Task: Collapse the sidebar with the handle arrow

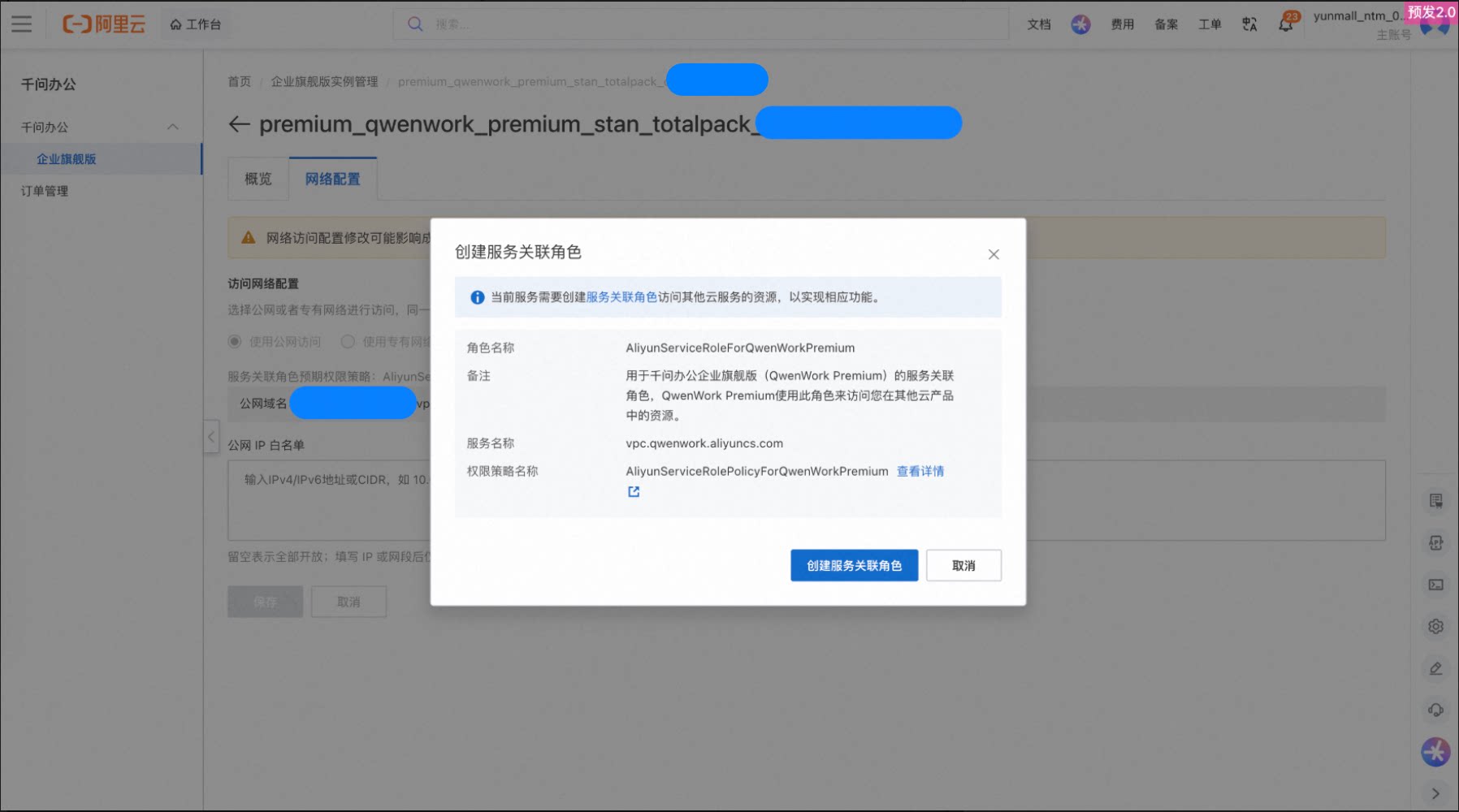Action: pos(211,437)
